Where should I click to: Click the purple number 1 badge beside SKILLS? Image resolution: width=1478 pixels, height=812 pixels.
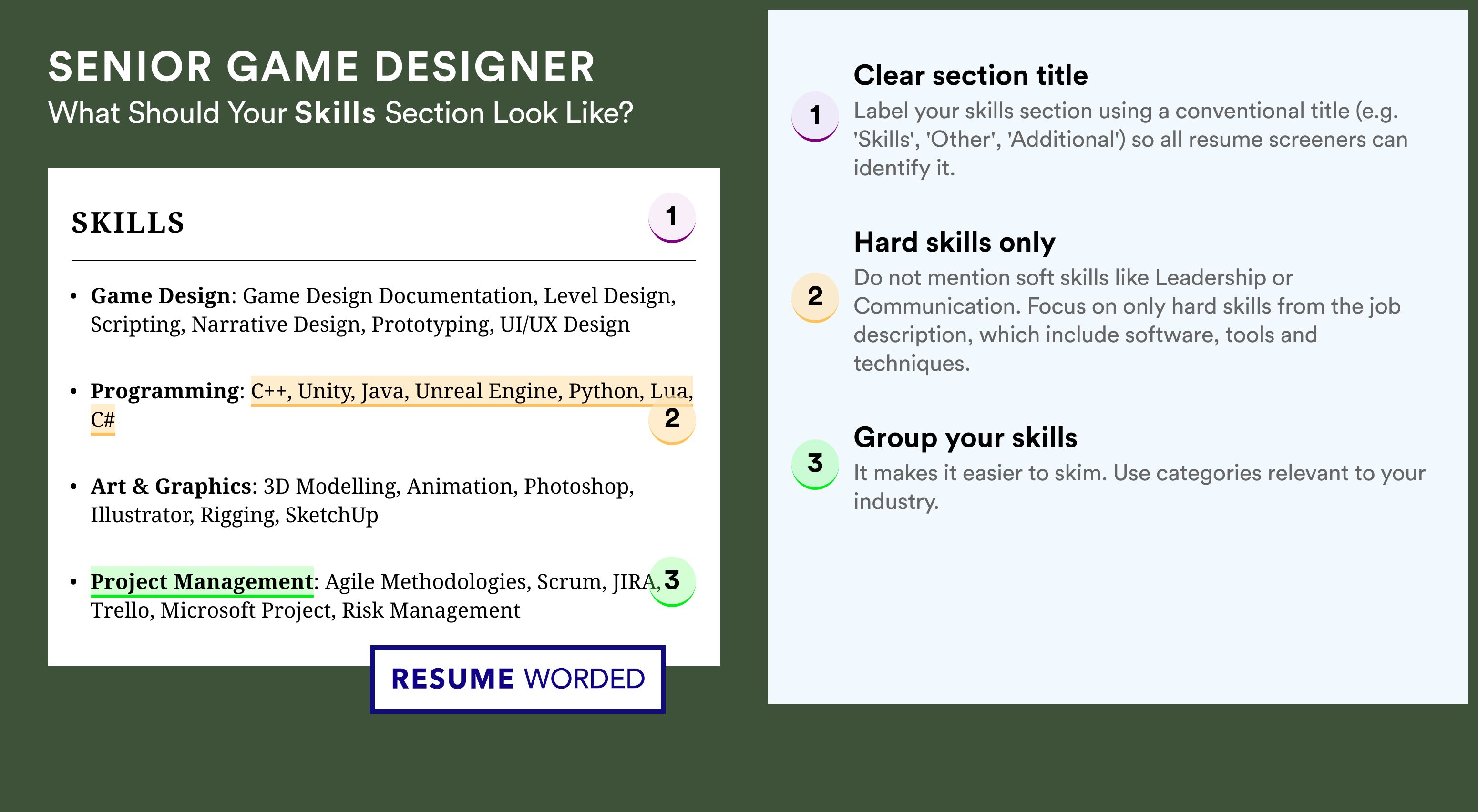pos(672,217)
